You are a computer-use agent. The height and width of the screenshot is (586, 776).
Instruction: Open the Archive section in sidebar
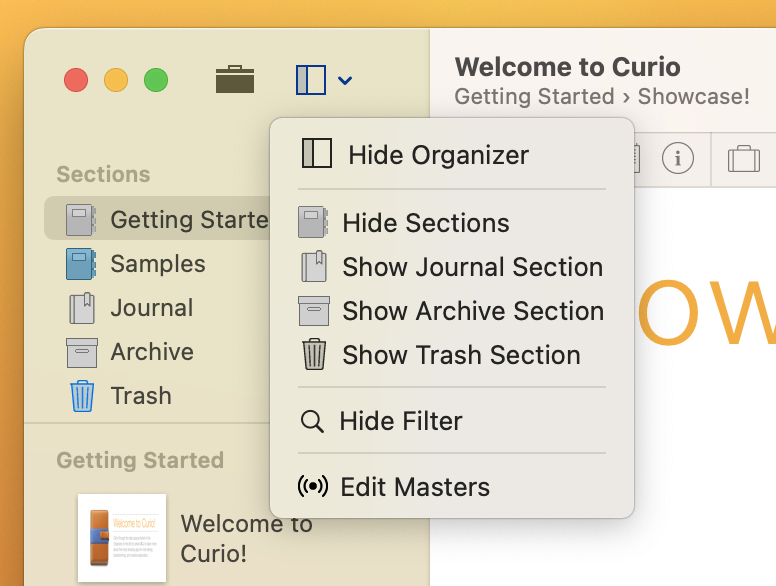(157, 352)
